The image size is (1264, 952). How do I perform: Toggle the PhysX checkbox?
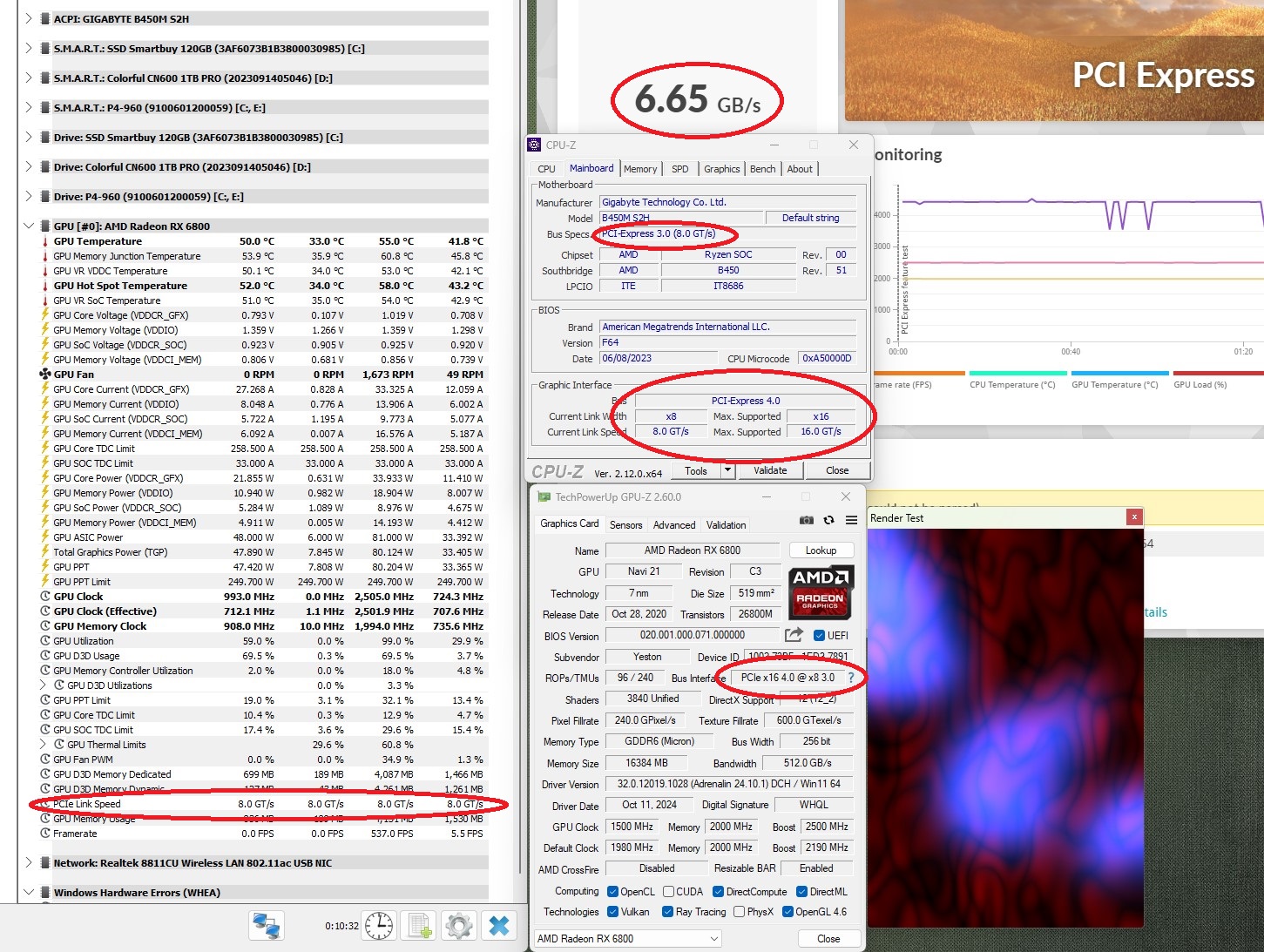click(x=739, y=912)
